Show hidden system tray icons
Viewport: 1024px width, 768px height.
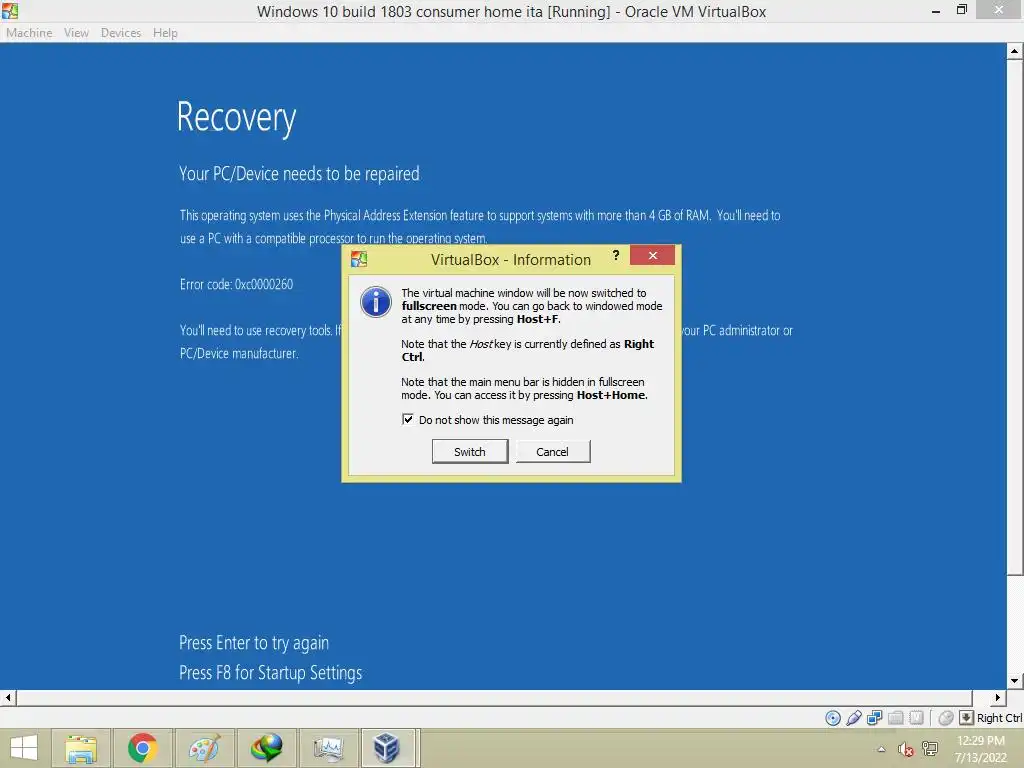[881, 749]
